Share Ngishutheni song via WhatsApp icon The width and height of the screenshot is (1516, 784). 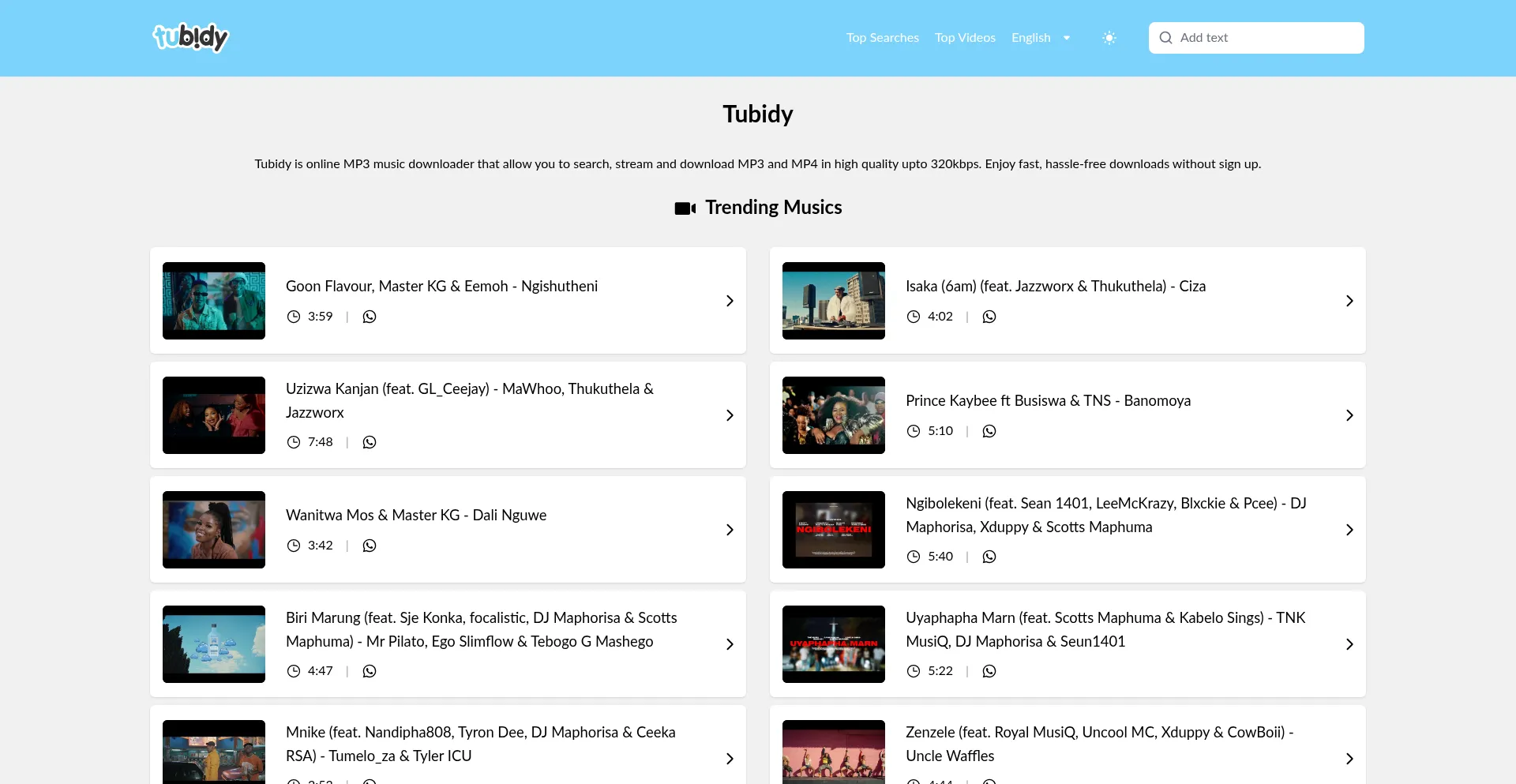click(x=370, y=317)
